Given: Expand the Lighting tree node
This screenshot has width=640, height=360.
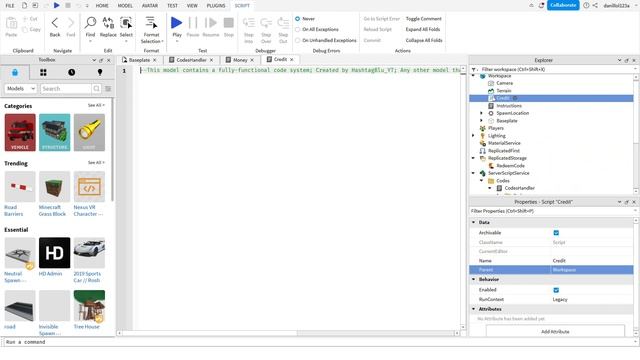Looking at the screenshot, I should coord(473,136).
